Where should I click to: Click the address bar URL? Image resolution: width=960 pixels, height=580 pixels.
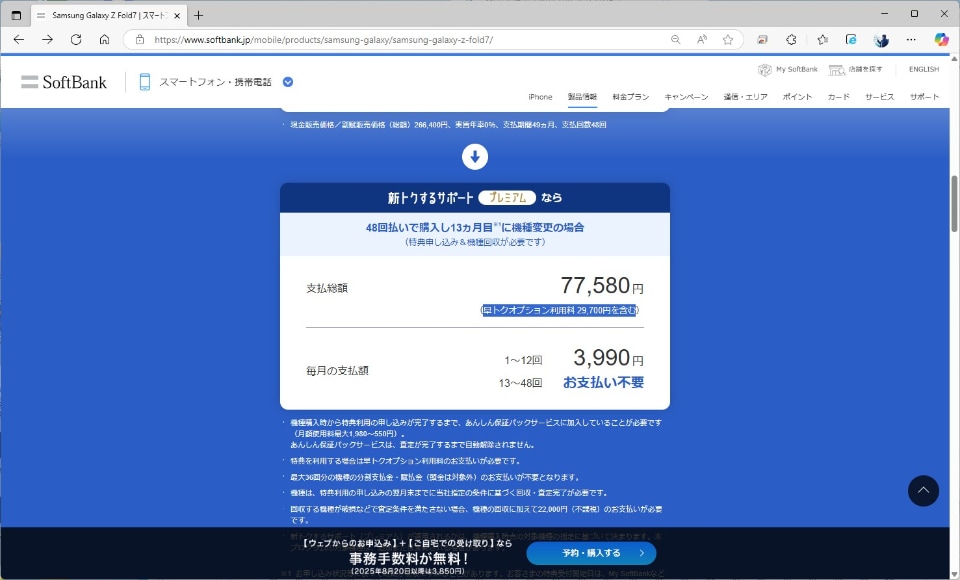(323, 40)
